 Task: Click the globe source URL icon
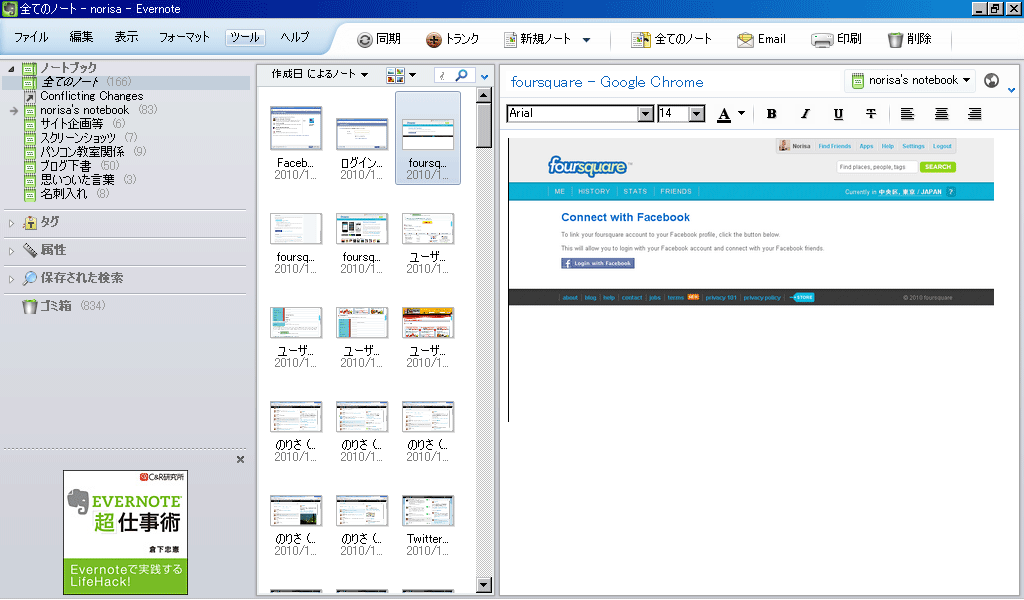[991, 80]
